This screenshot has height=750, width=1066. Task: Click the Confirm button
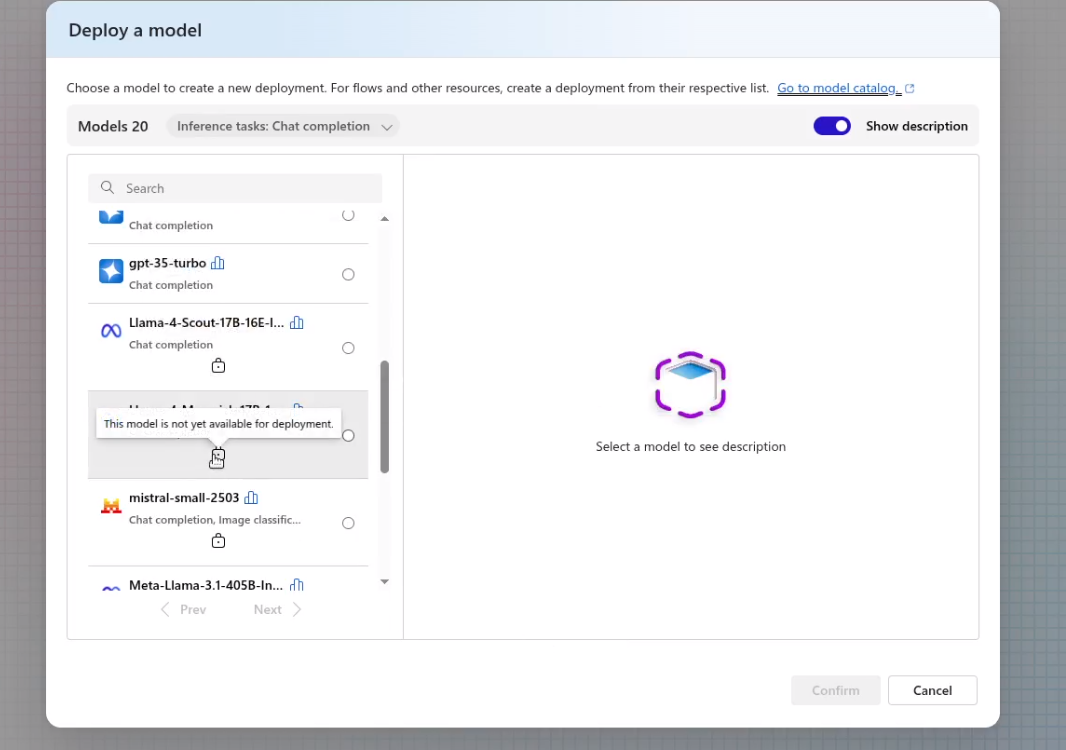(x=836, y=690)
